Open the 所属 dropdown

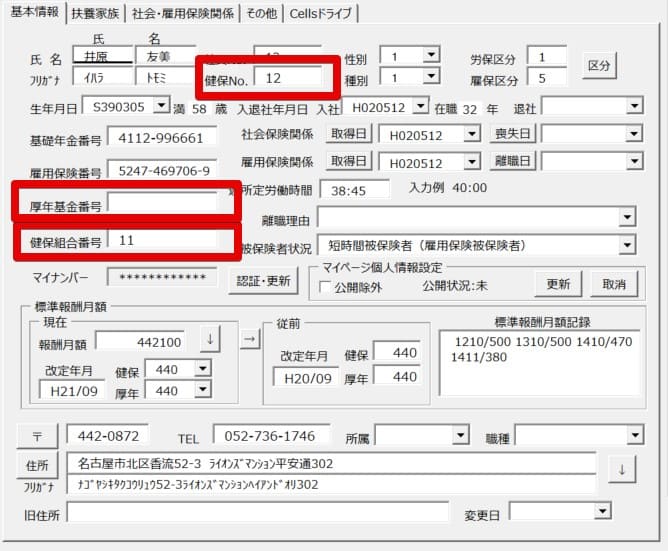coord(460,435)
